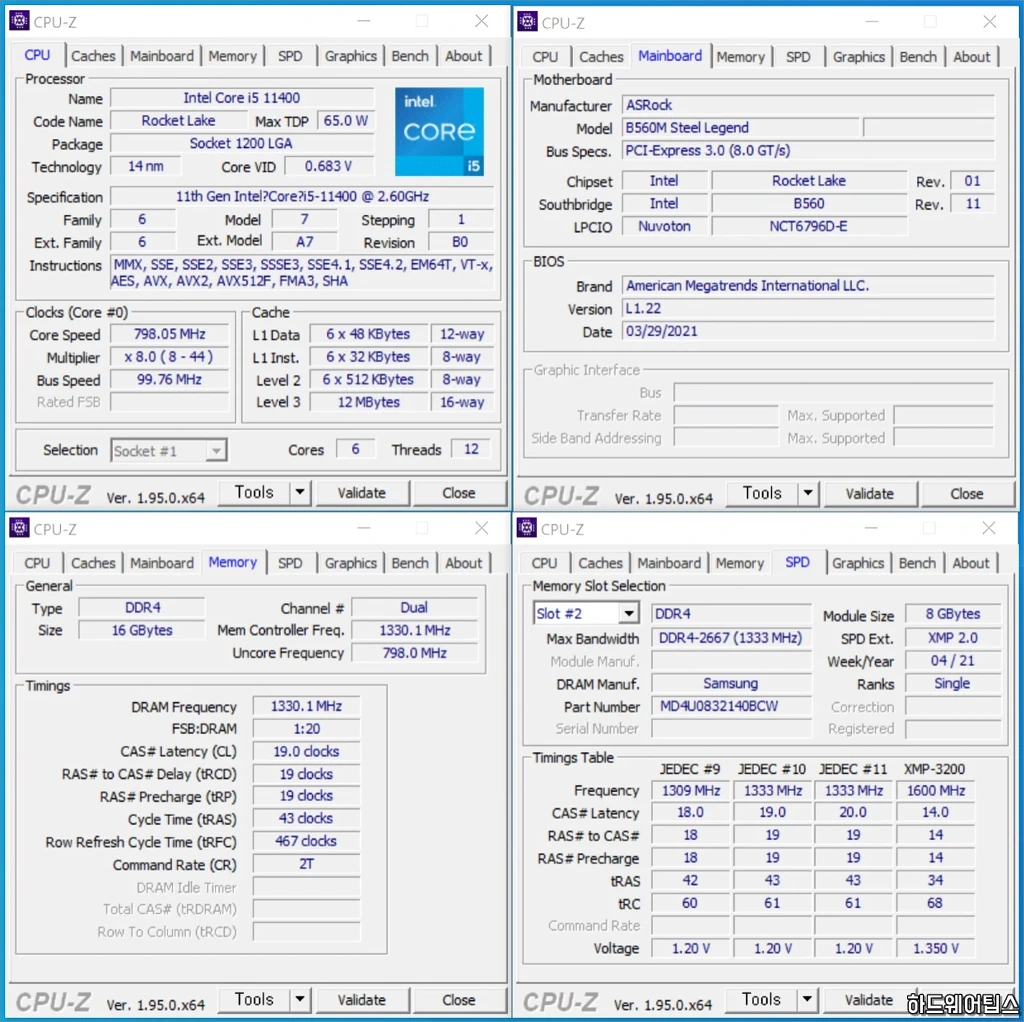This screenshot has height=1022, width=1024.
Task: Click CPU-Z app icon in SPD window
Action: [526, 528]
